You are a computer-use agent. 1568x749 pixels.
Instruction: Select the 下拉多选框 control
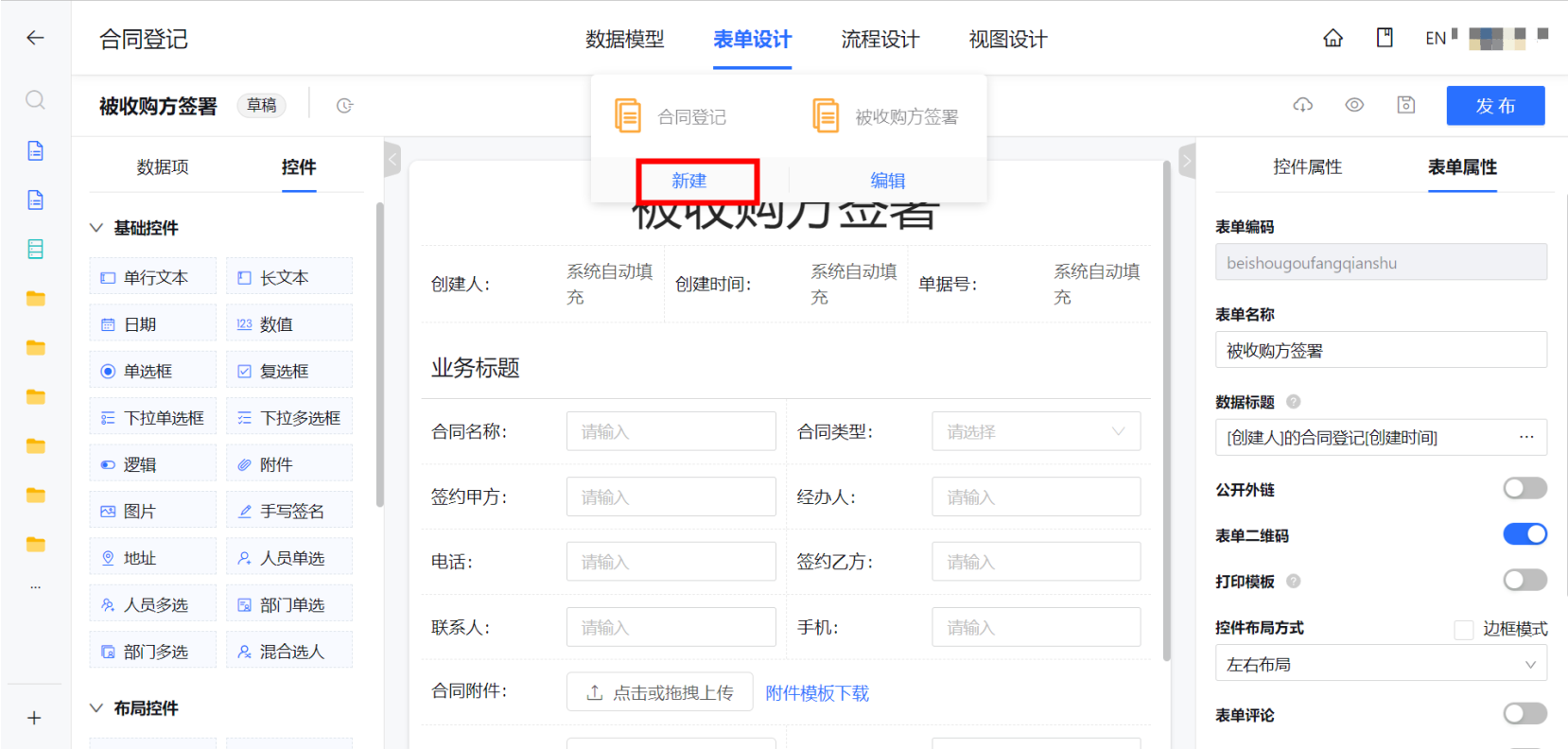click(289, 418)
